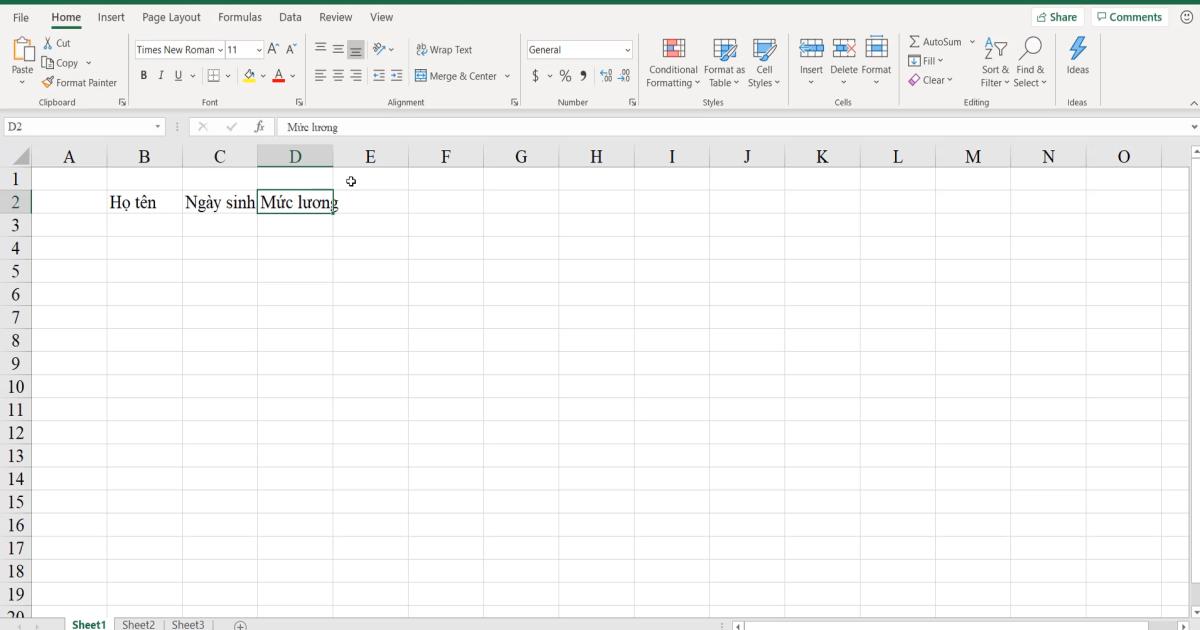Screen dimensions: 1200x630
Task: Click the Increase Font Size icon
Action: click(x=271, y=48)
